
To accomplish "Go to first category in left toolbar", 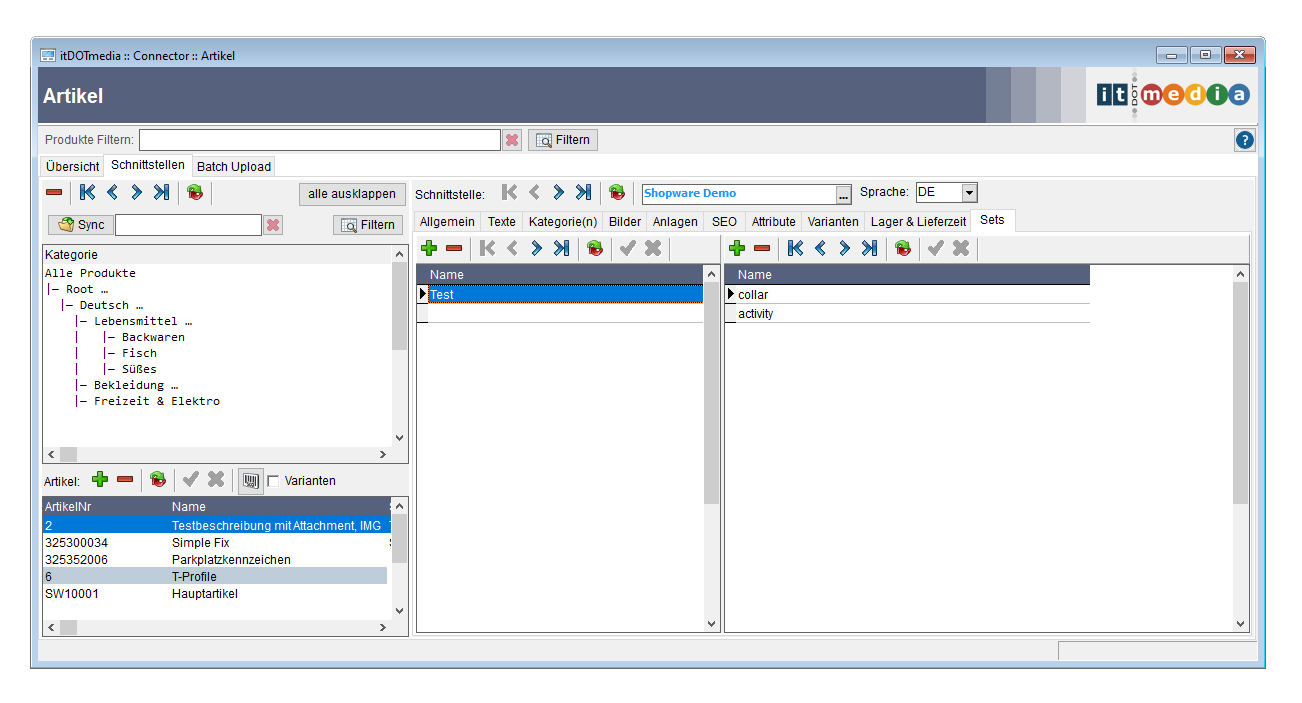I will coord(87,193).
